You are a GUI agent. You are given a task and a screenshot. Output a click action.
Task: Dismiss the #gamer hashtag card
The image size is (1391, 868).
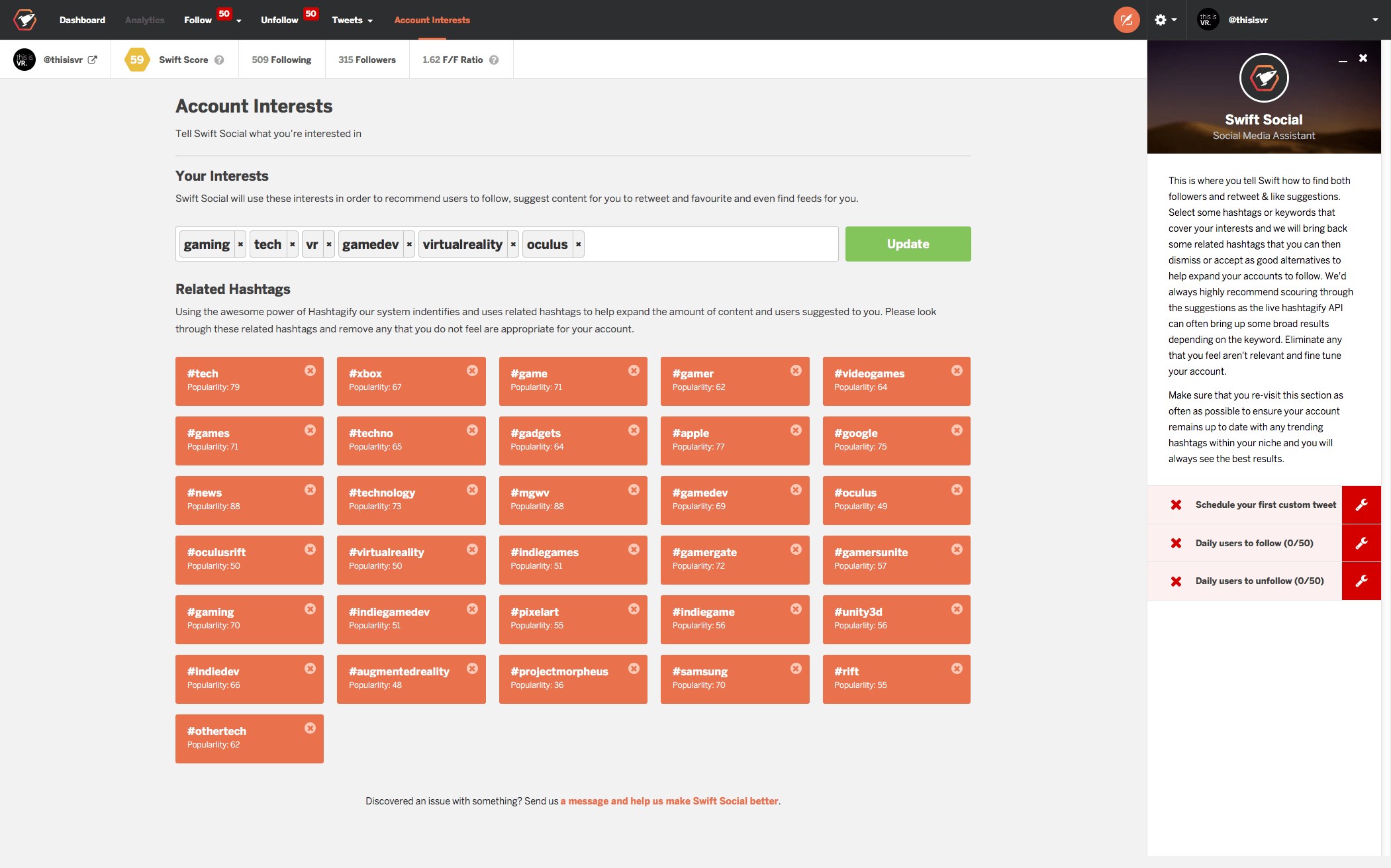coord(796,371)
